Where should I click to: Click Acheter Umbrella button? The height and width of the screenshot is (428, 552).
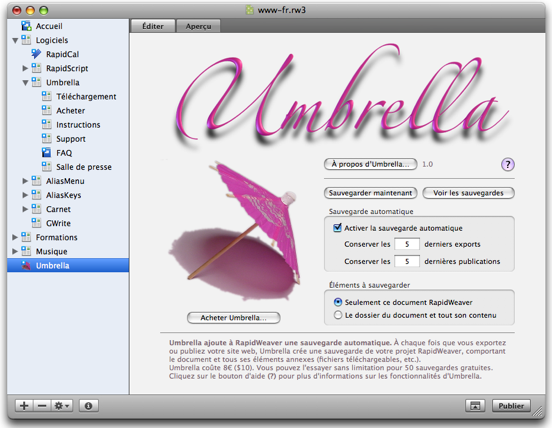click(233, 317)
